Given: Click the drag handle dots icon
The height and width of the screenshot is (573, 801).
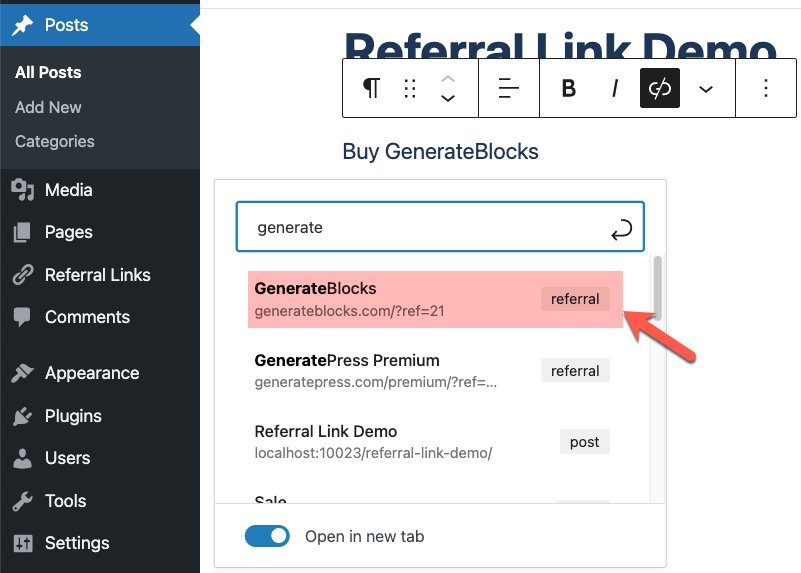Looking at the screenshot, I should click(410, 89).
